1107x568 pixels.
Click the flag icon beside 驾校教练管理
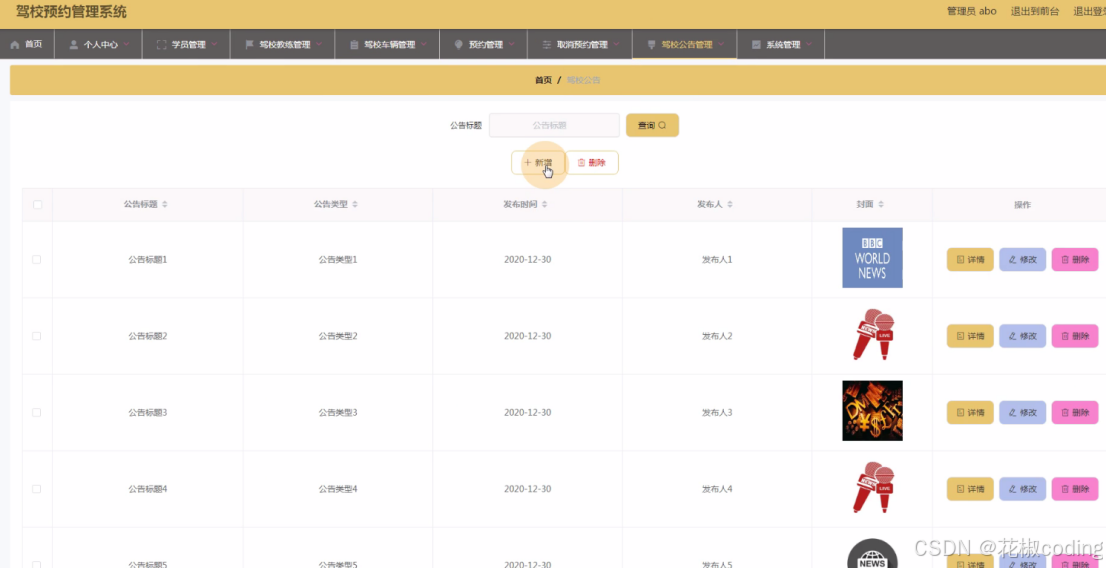coord(249,44)
